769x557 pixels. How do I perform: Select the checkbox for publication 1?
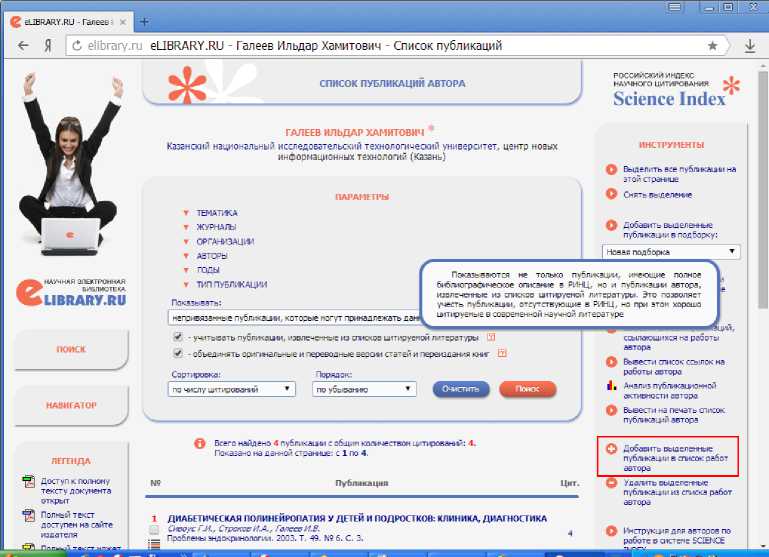(x=154, y=530)
